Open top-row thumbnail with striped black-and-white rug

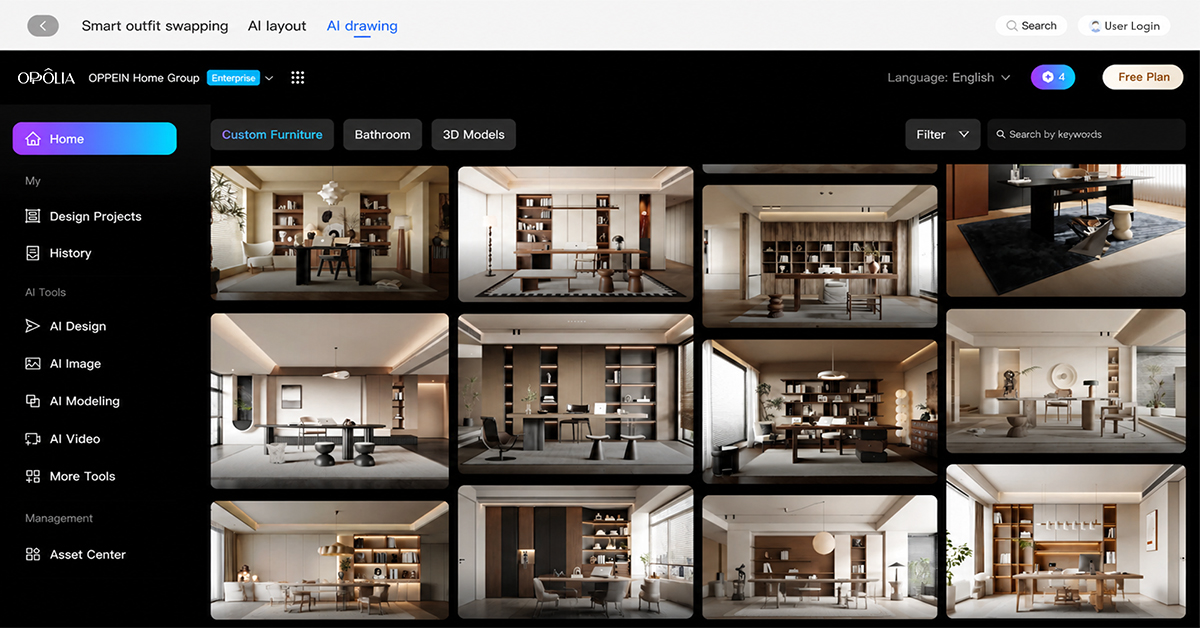[575, 234]
